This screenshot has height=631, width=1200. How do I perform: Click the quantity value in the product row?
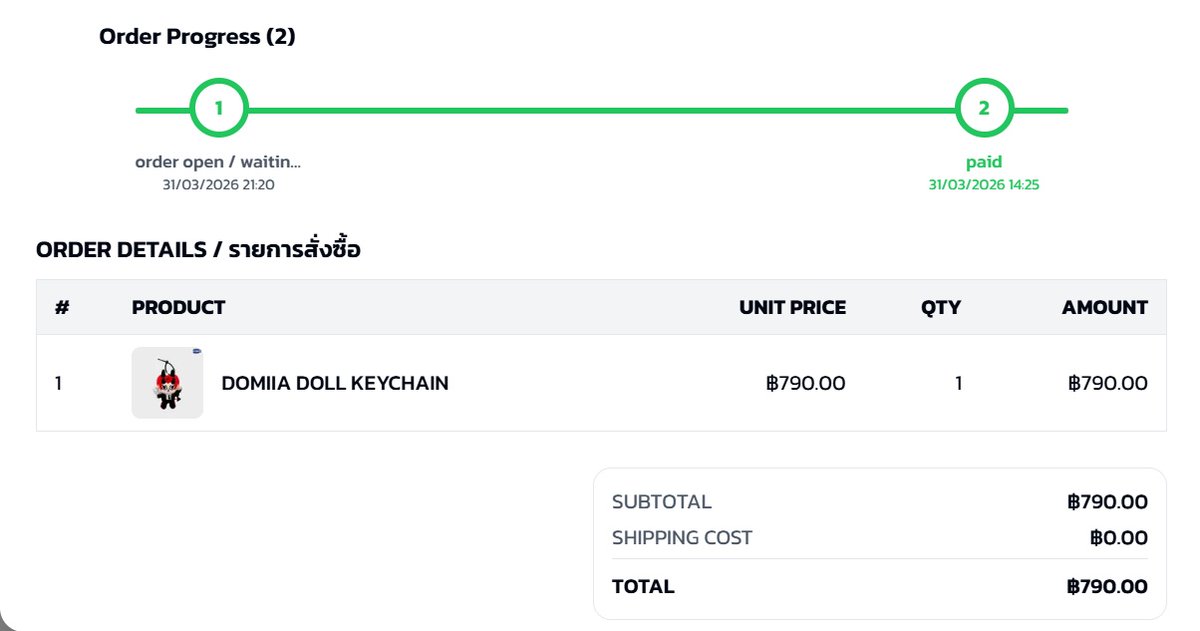pyautogui.click(x=958, y=383)
